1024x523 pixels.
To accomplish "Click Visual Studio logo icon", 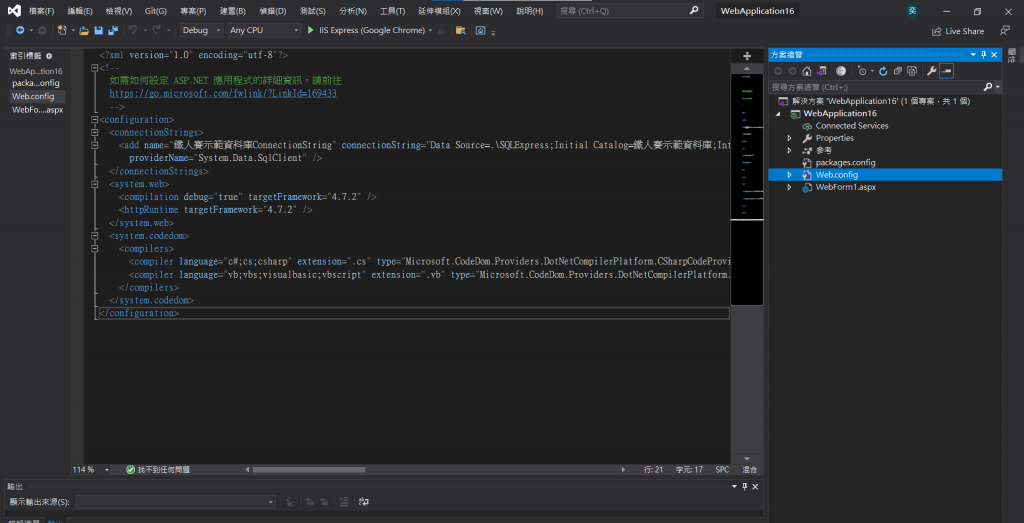I will pos(13,11).
